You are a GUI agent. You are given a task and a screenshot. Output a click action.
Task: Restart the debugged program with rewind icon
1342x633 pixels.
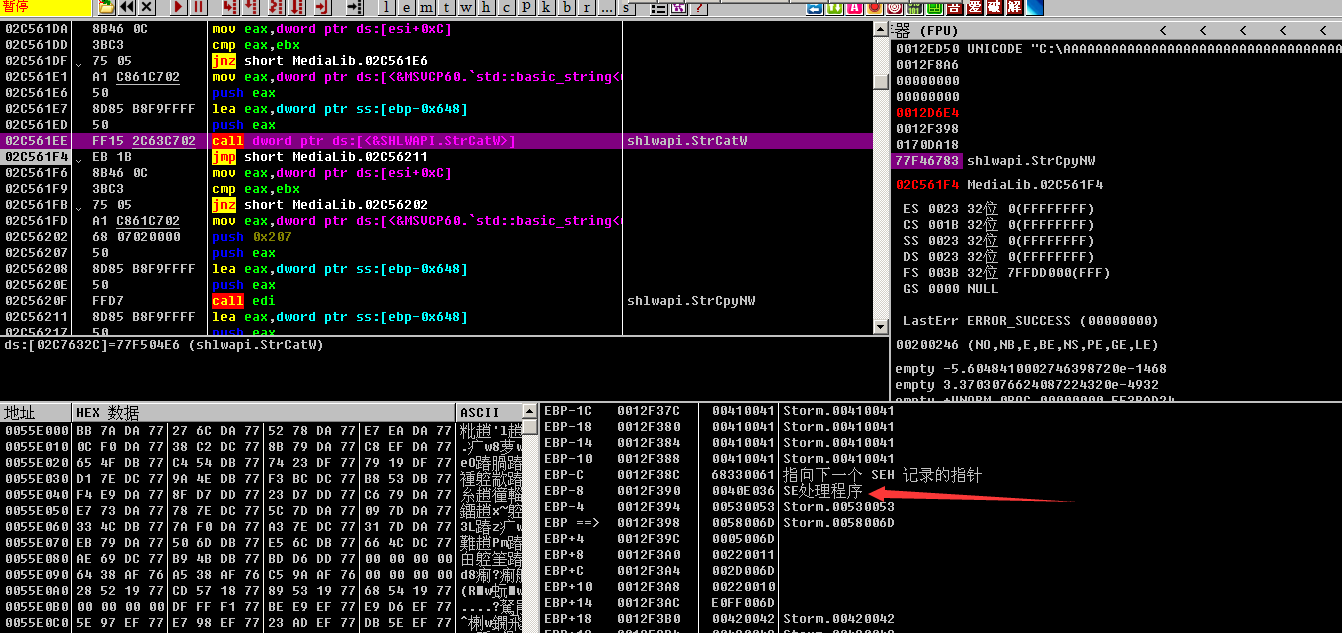tap(127, 7)
